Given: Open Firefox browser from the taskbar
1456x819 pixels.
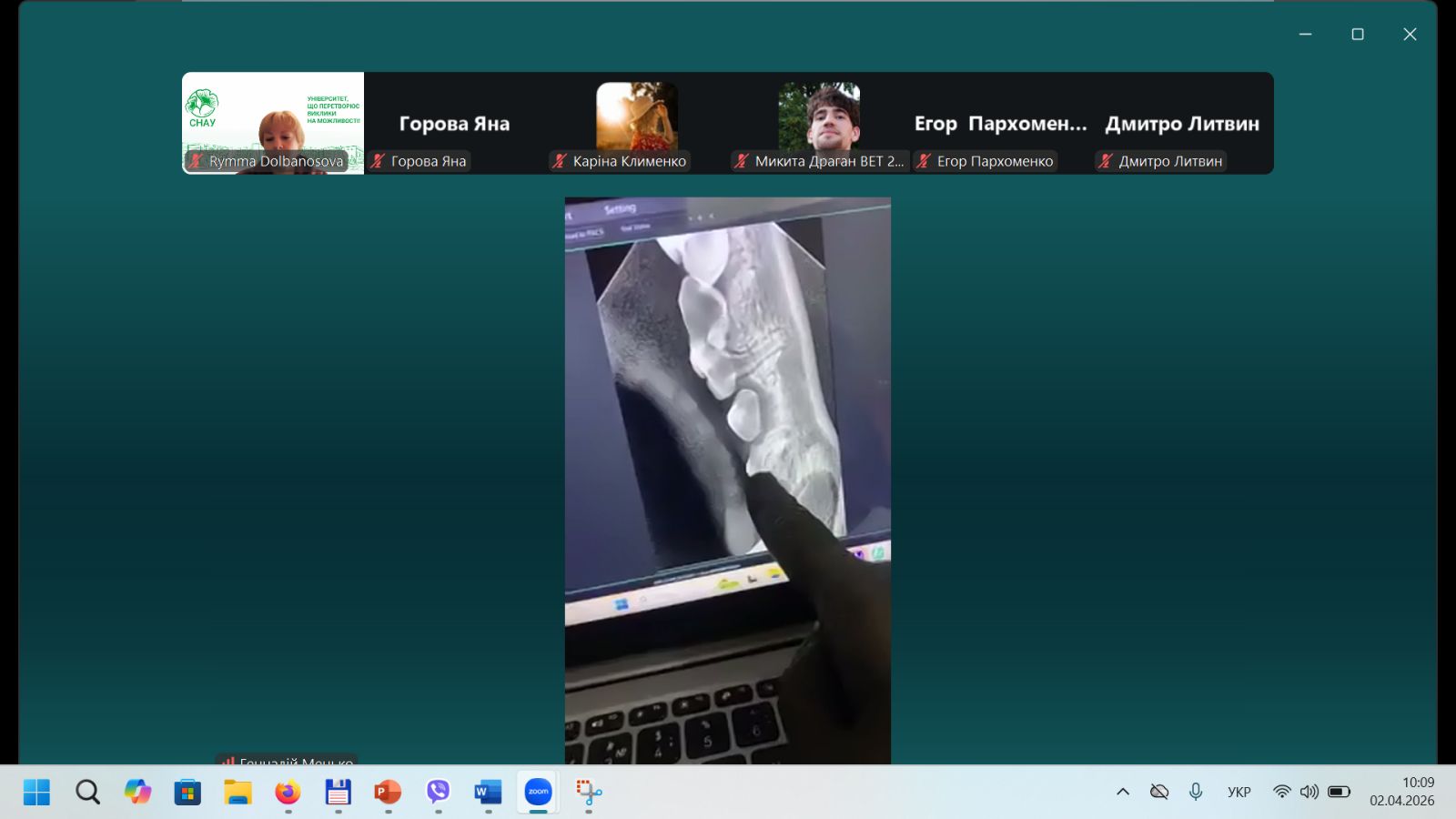Looking at the screenshot, I should coord(288,792).
